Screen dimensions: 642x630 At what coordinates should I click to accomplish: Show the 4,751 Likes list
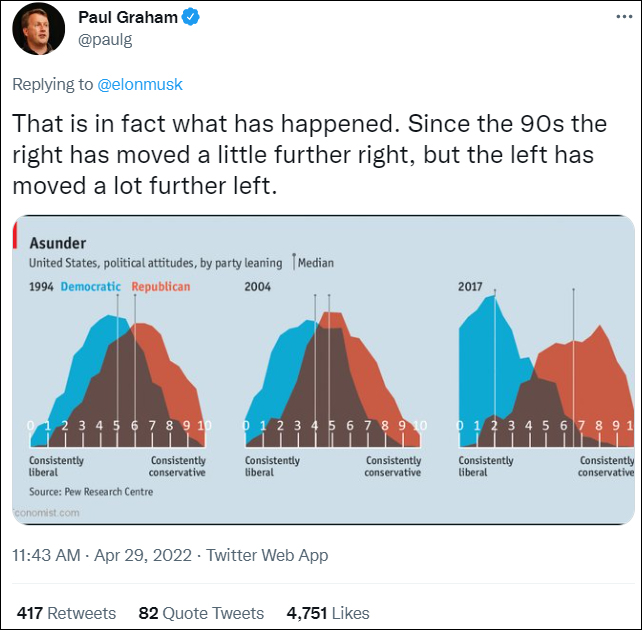pyautogui.click(x=328, y=613)
